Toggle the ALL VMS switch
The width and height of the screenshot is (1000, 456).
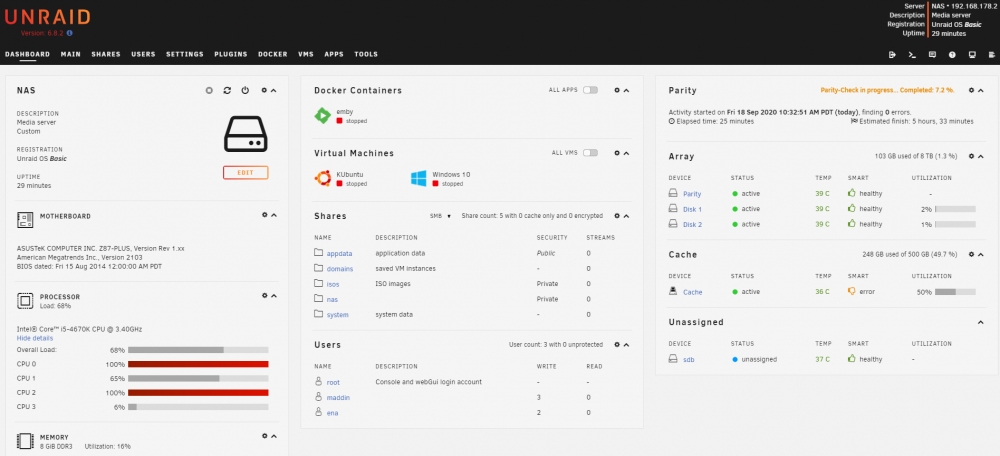[x=591, y=152]
